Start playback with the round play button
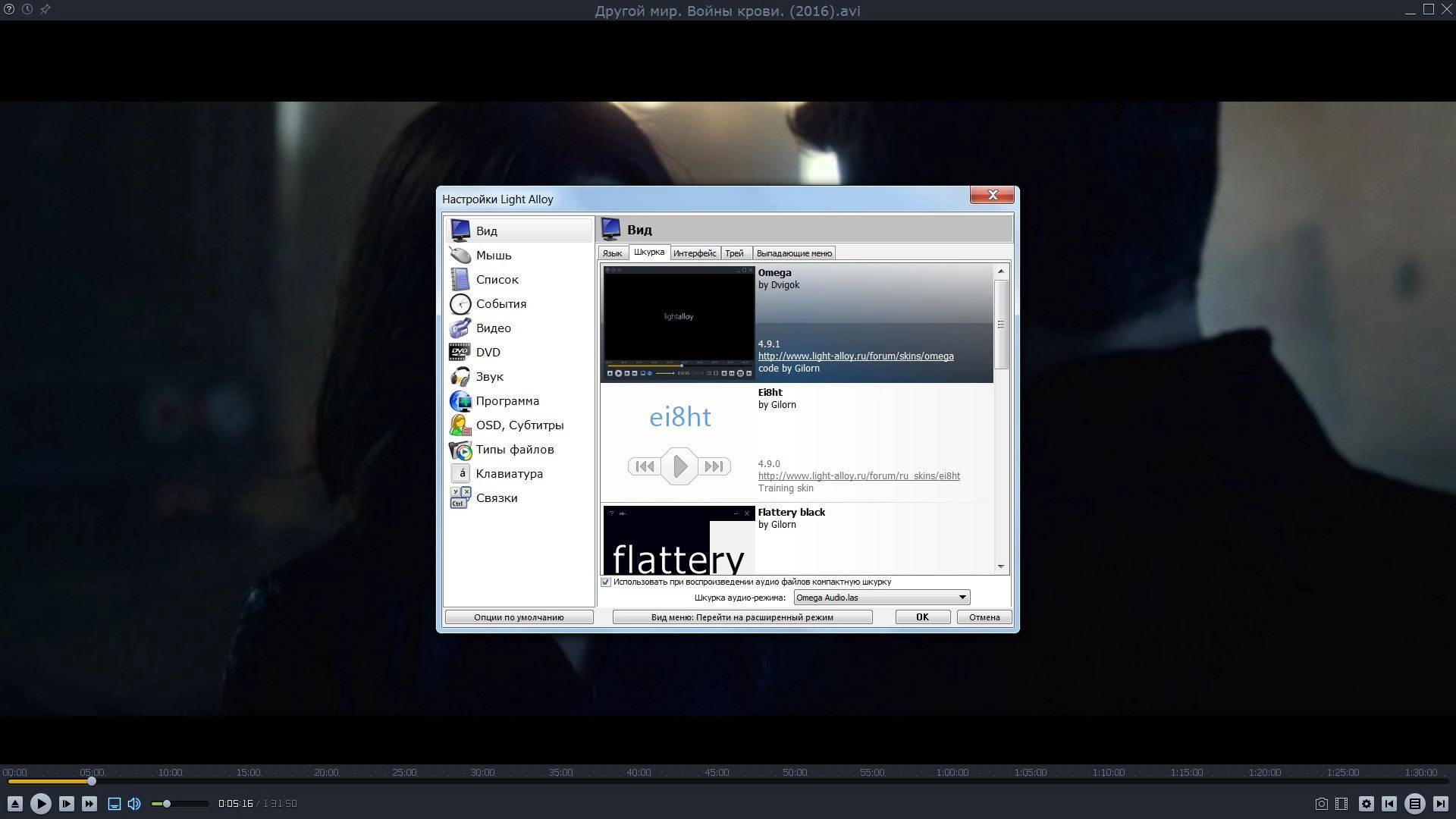Image resolution: width=1456 pixels, height=819 pixels. (41, 804)
